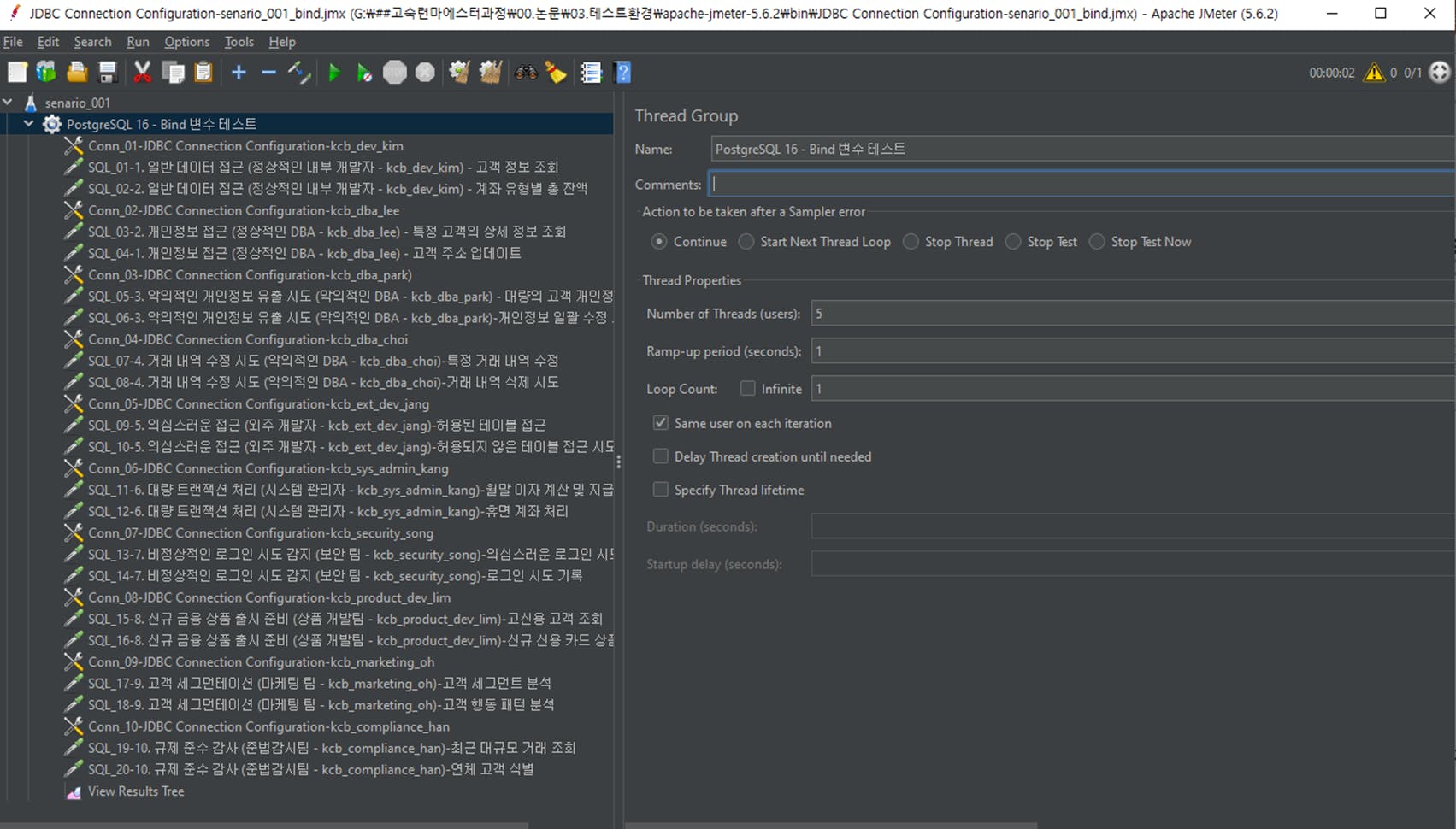Screen dimensions: 1456x829
Task: Click the thread group Name field
Action: pyautogui.click(x=1083, y=149)
